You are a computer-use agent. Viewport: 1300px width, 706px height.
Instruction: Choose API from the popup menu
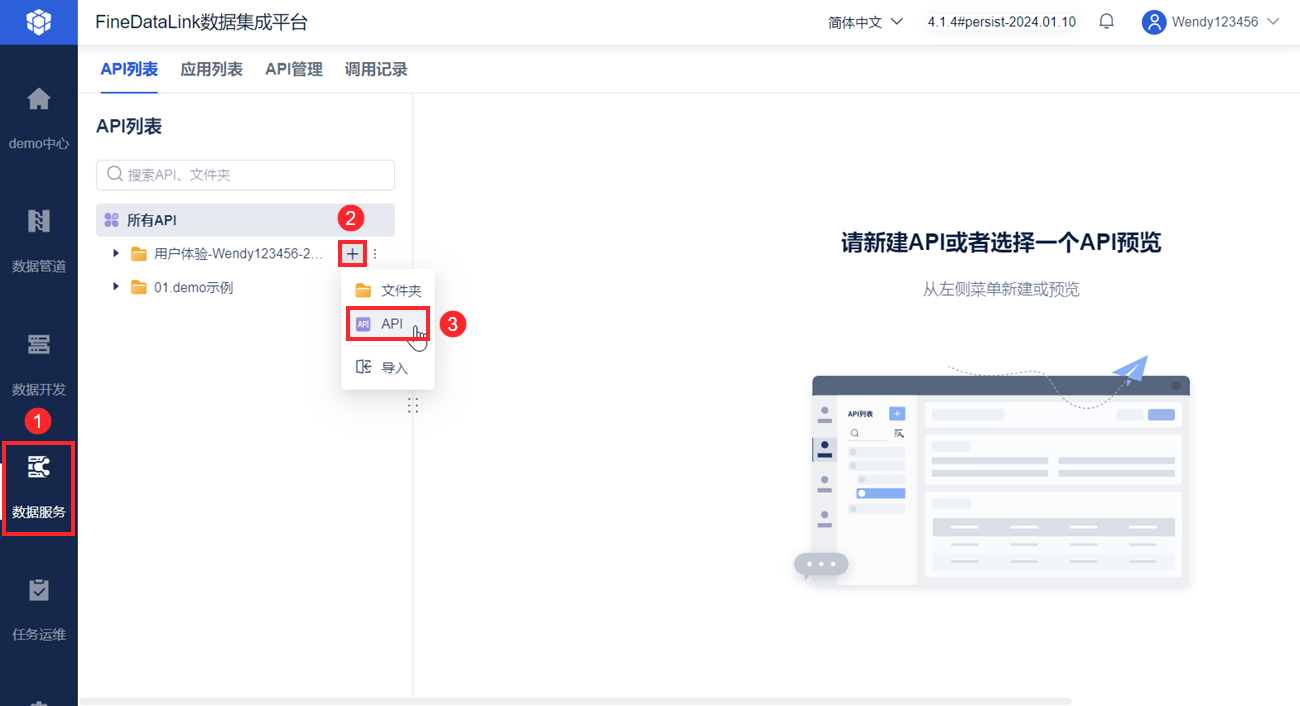[388, 324]
